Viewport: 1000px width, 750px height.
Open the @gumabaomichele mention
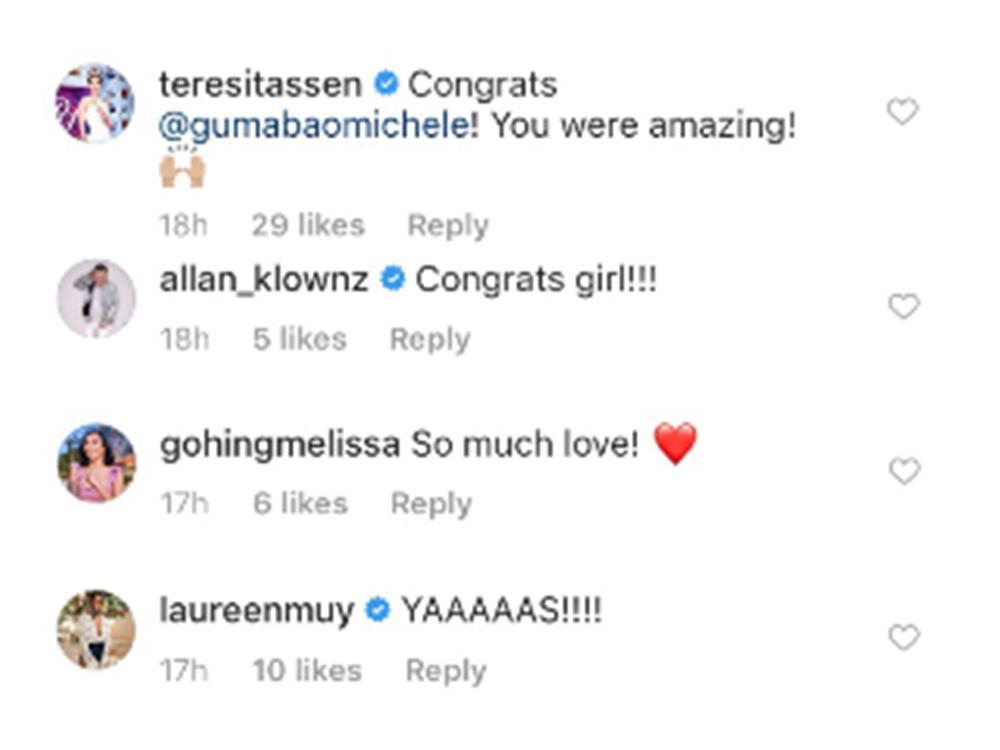[314, 128]
